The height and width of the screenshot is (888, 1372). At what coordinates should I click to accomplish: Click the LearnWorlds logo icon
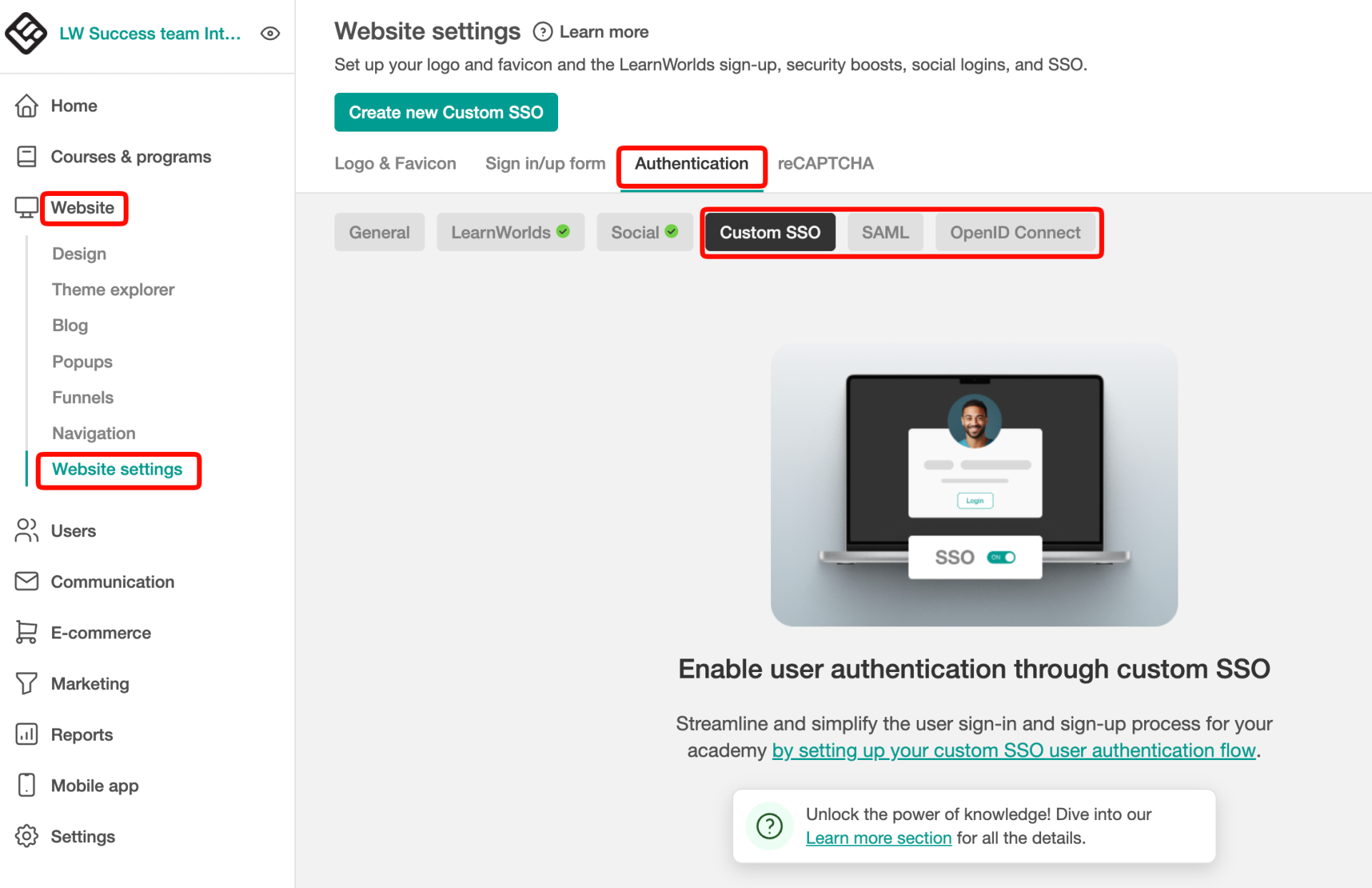tap(26, 33)
